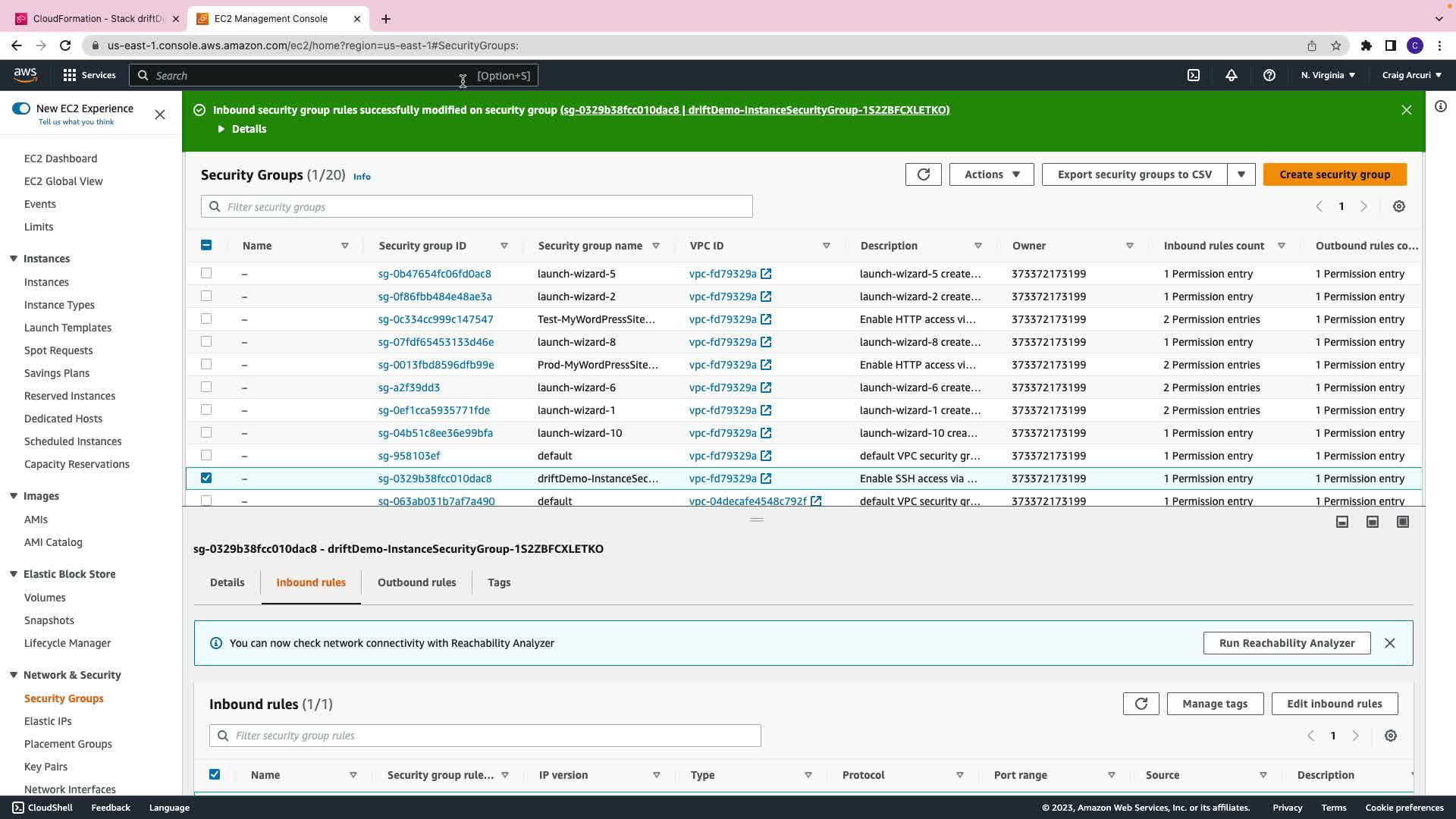Refresh the Inbound rules table

(x=1141, y=704)
